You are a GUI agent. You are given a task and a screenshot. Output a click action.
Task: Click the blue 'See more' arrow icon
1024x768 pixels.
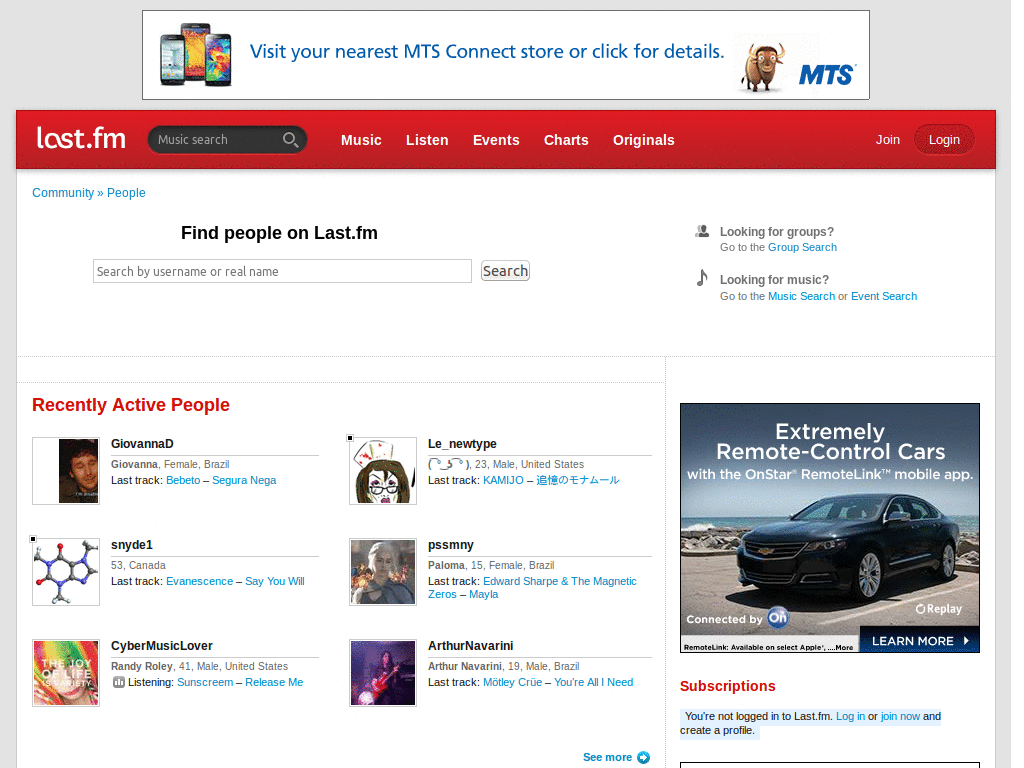pos(646,757)
